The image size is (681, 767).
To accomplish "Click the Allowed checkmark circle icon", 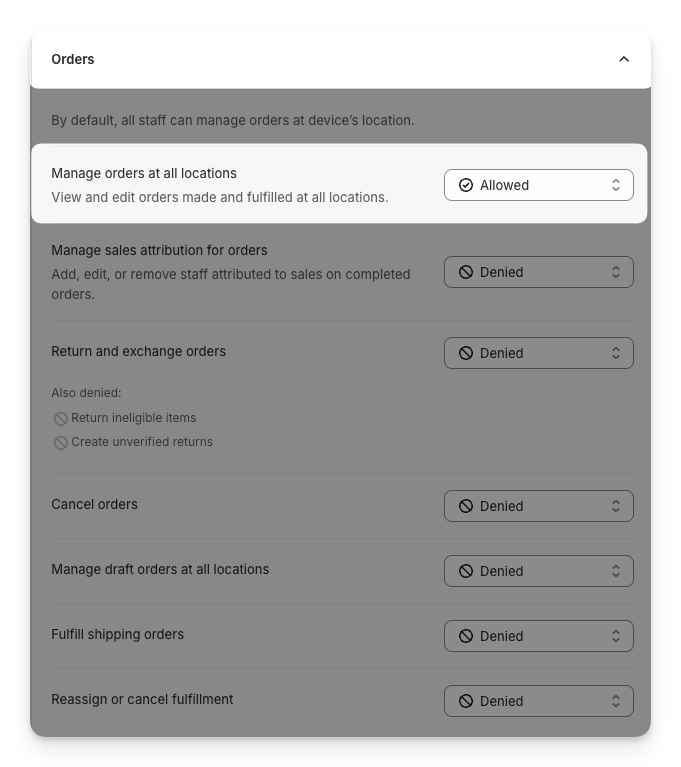I will coord(466,185).
